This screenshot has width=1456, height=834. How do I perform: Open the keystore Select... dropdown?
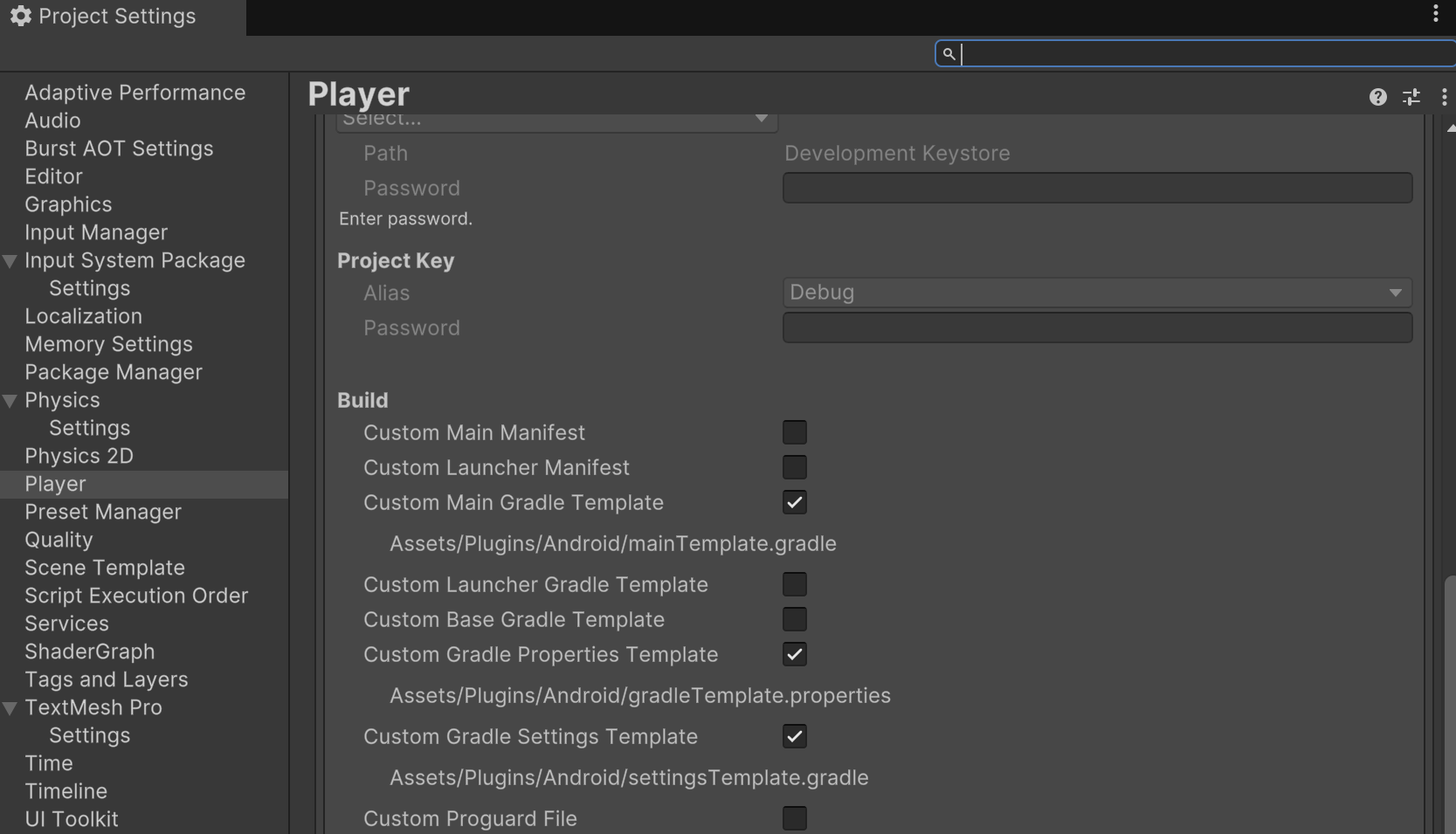[x=557, y=121]
